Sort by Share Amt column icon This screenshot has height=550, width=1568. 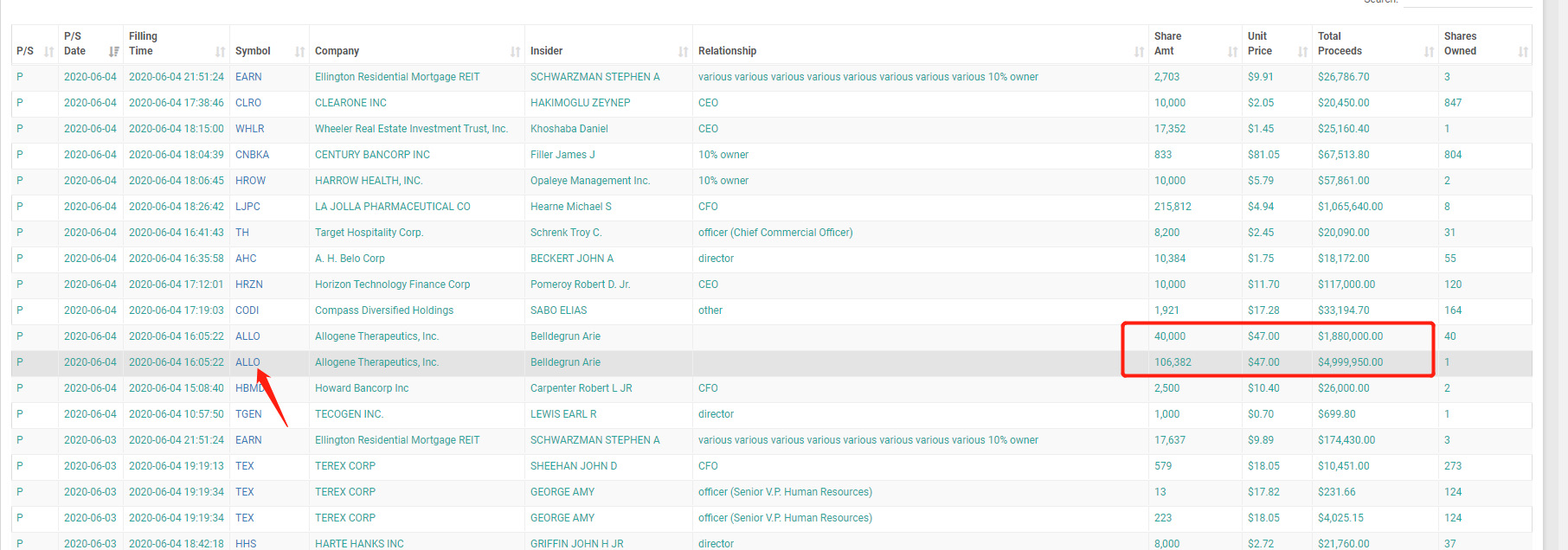coord(1233,52)
